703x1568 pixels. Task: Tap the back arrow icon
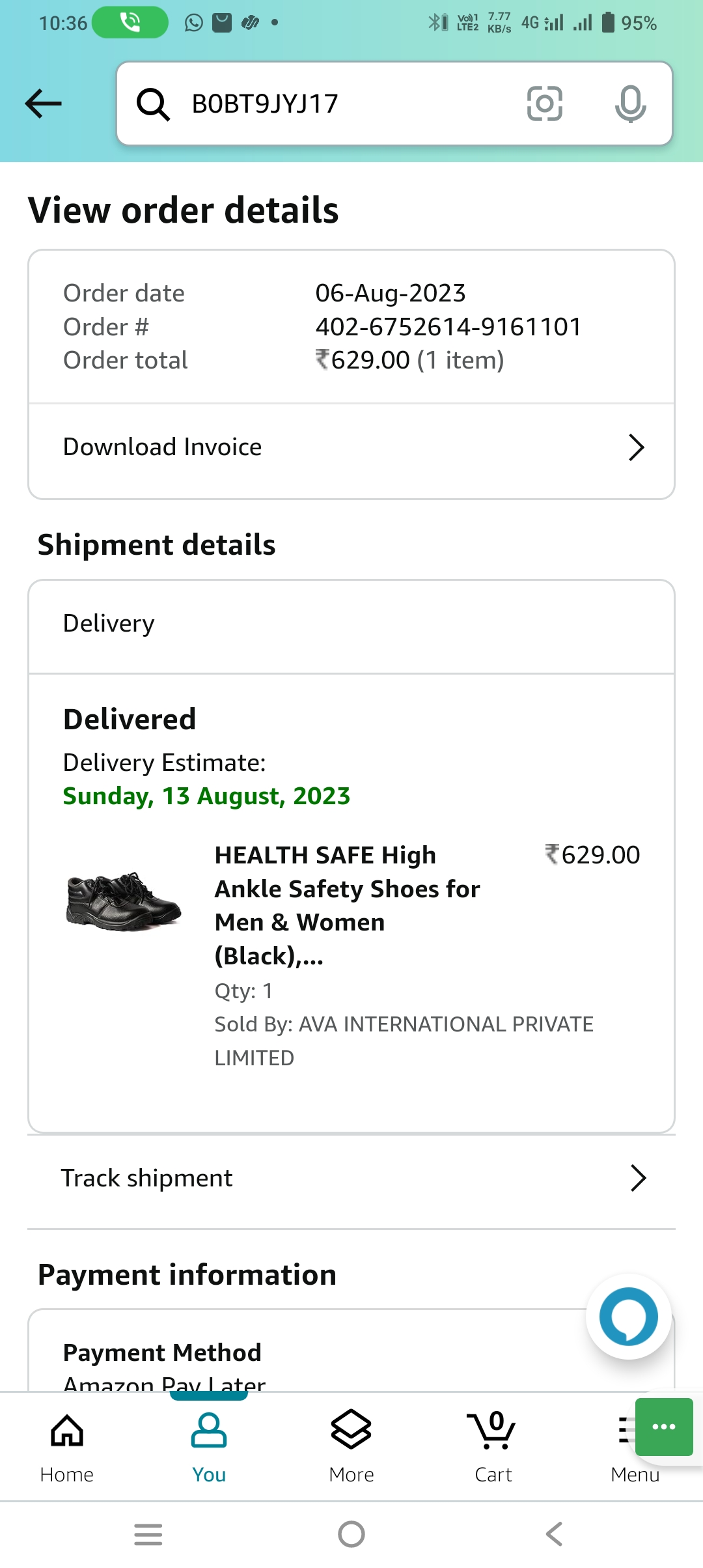(x=43, y=104)
